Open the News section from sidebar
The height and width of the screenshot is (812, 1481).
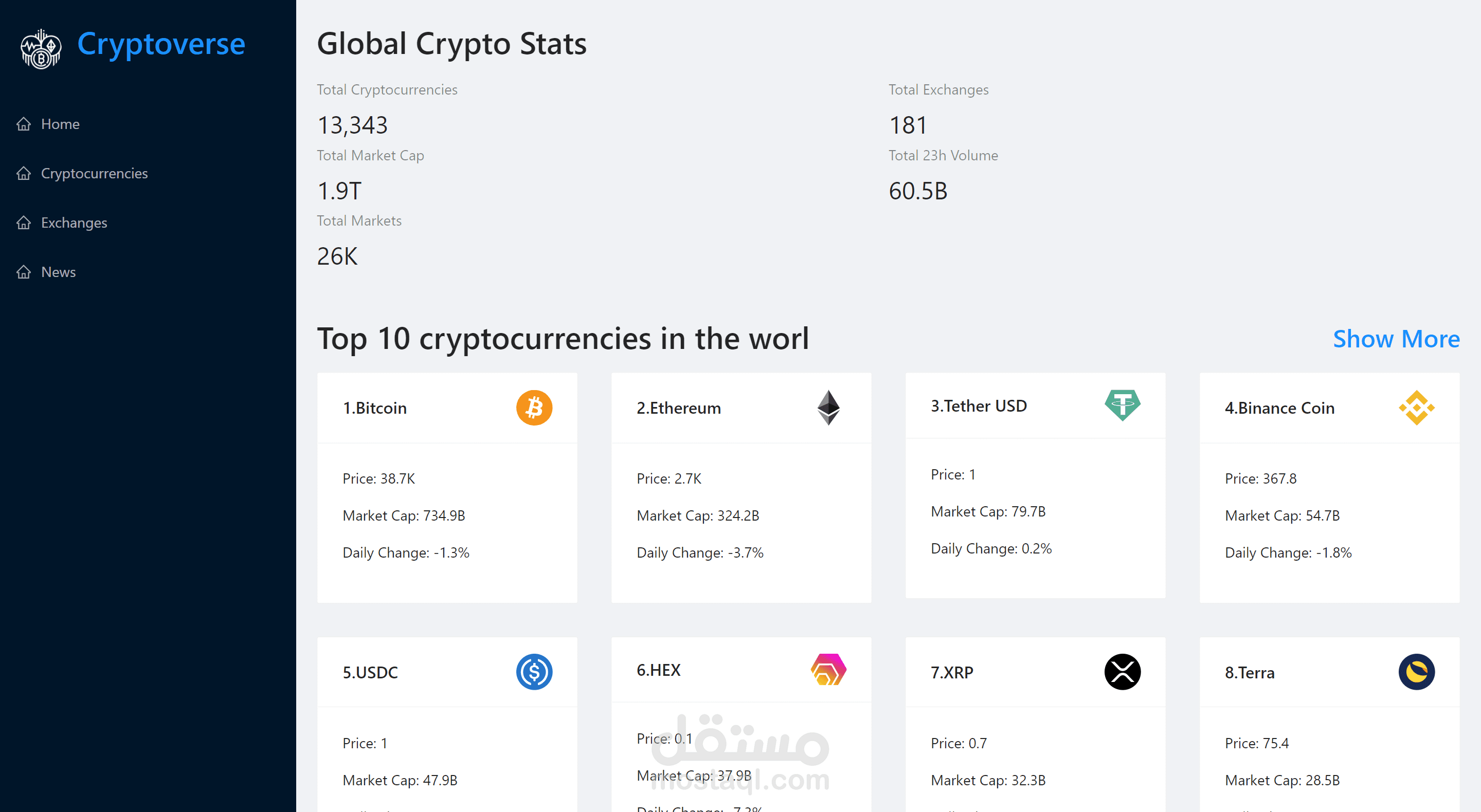[58, 271]
